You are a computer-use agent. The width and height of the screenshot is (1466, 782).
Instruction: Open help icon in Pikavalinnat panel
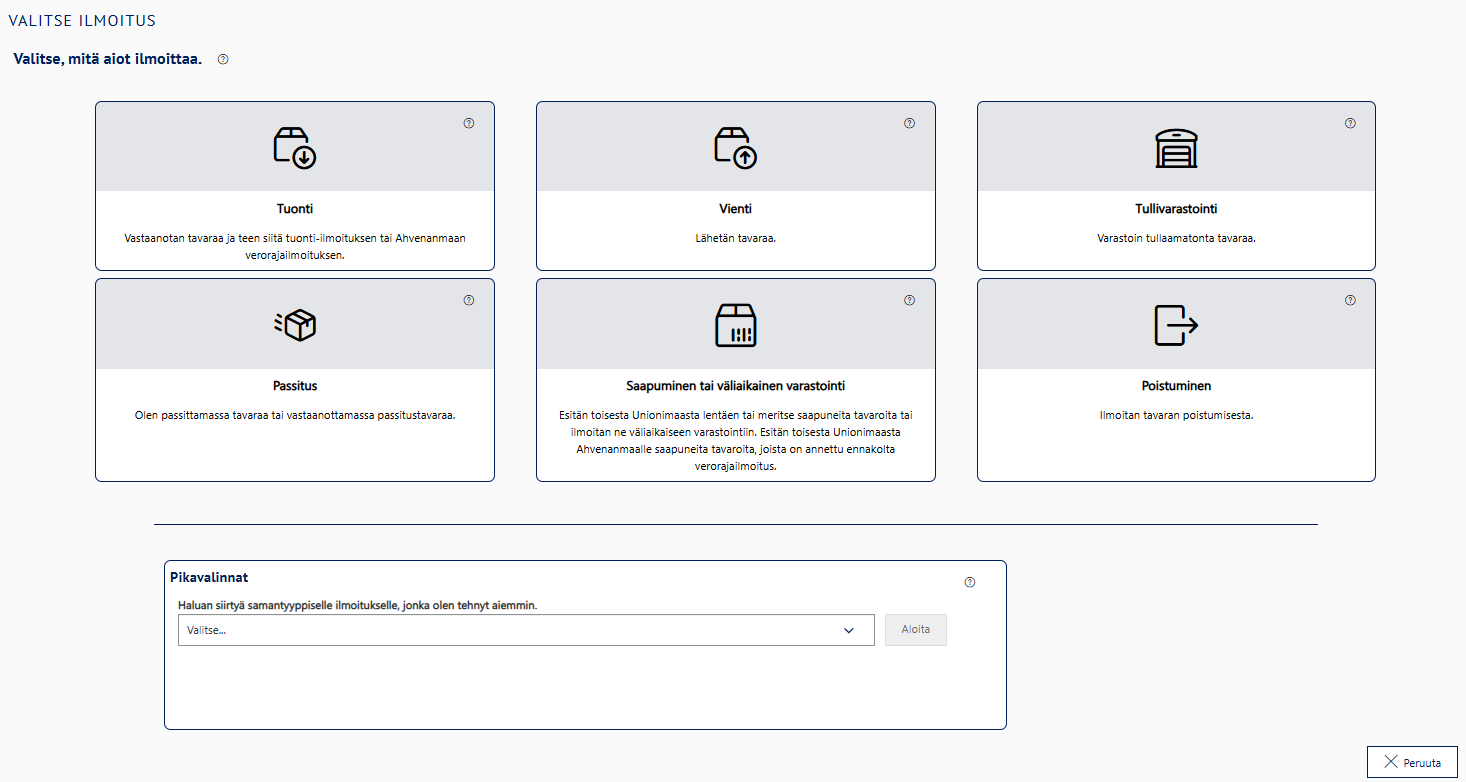[969, 583]
